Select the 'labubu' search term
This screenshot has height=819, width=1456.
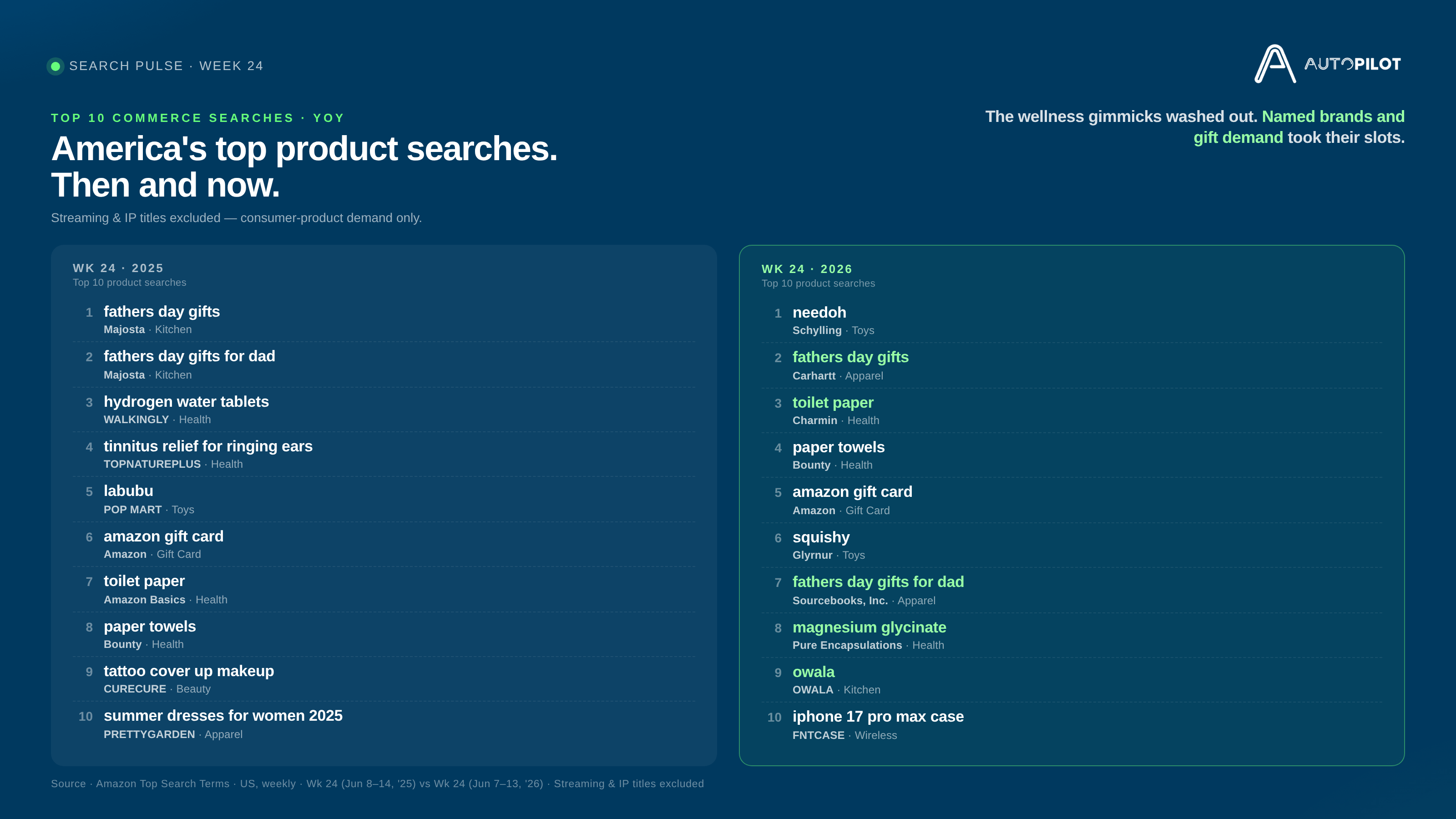pos(128,490)
